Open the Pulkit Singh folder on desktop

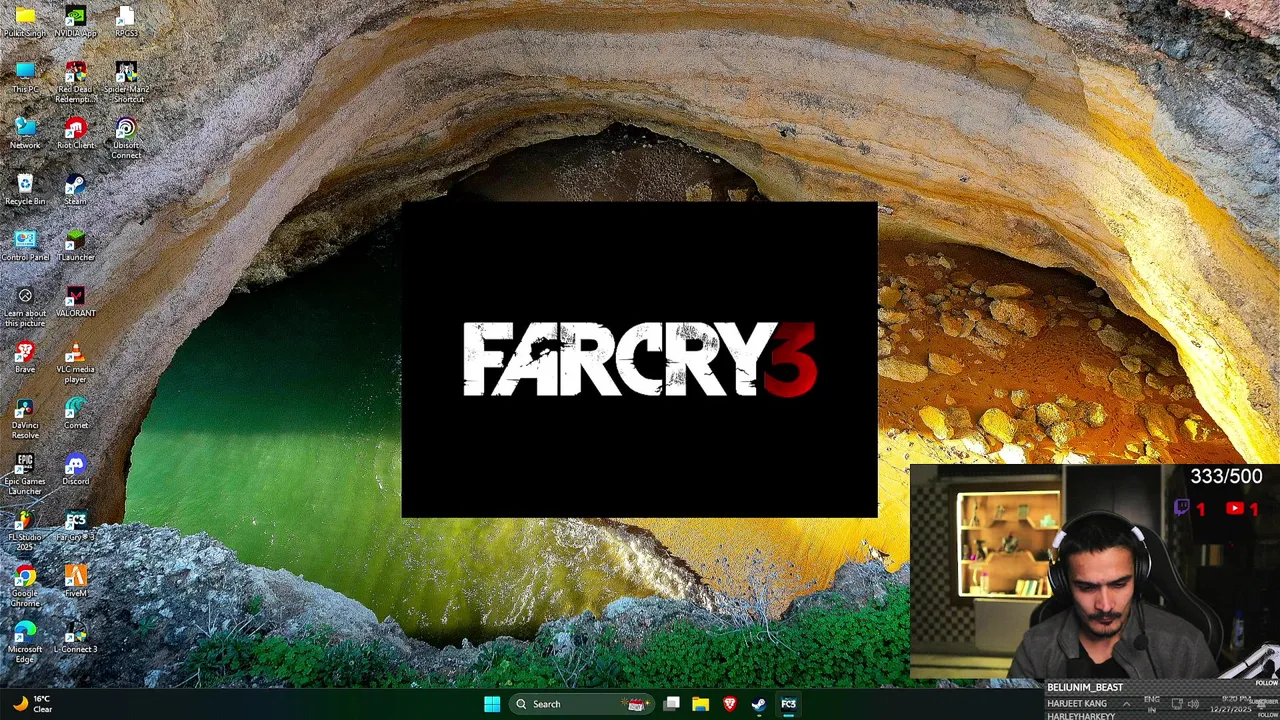(x=25, y=22)
